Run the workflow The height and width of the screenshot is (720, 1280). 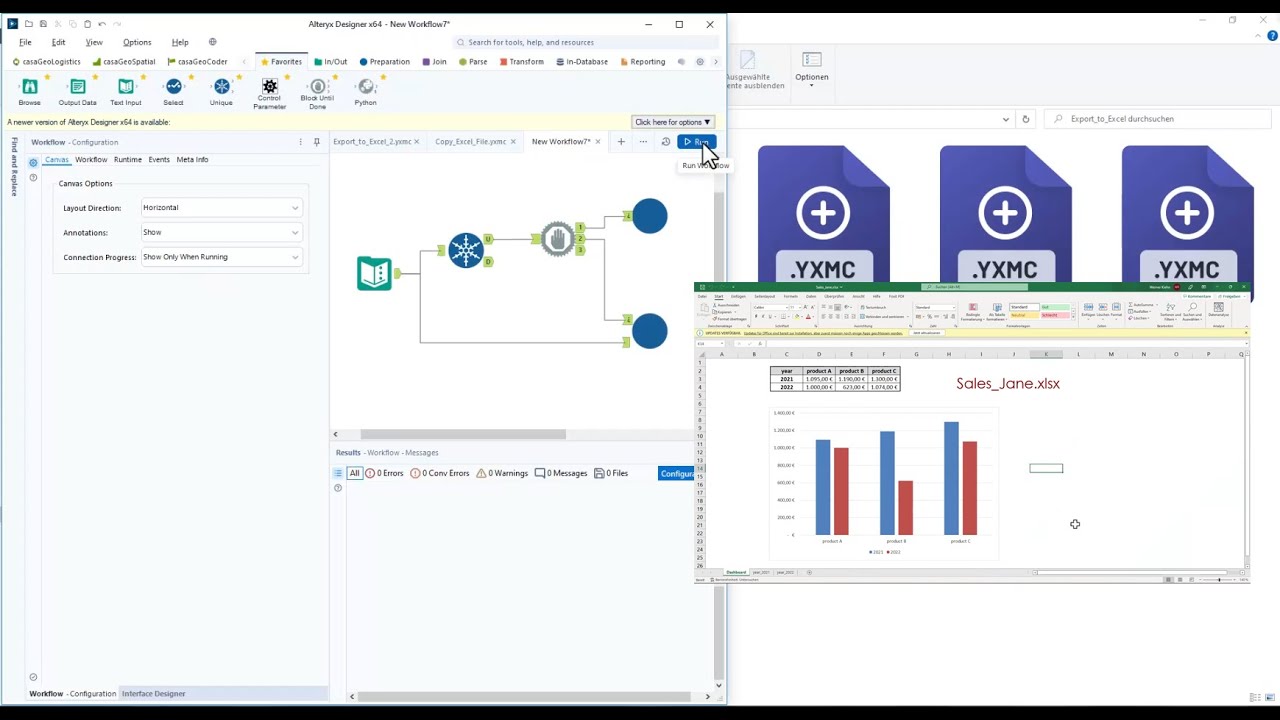click(x=696, y=142)
